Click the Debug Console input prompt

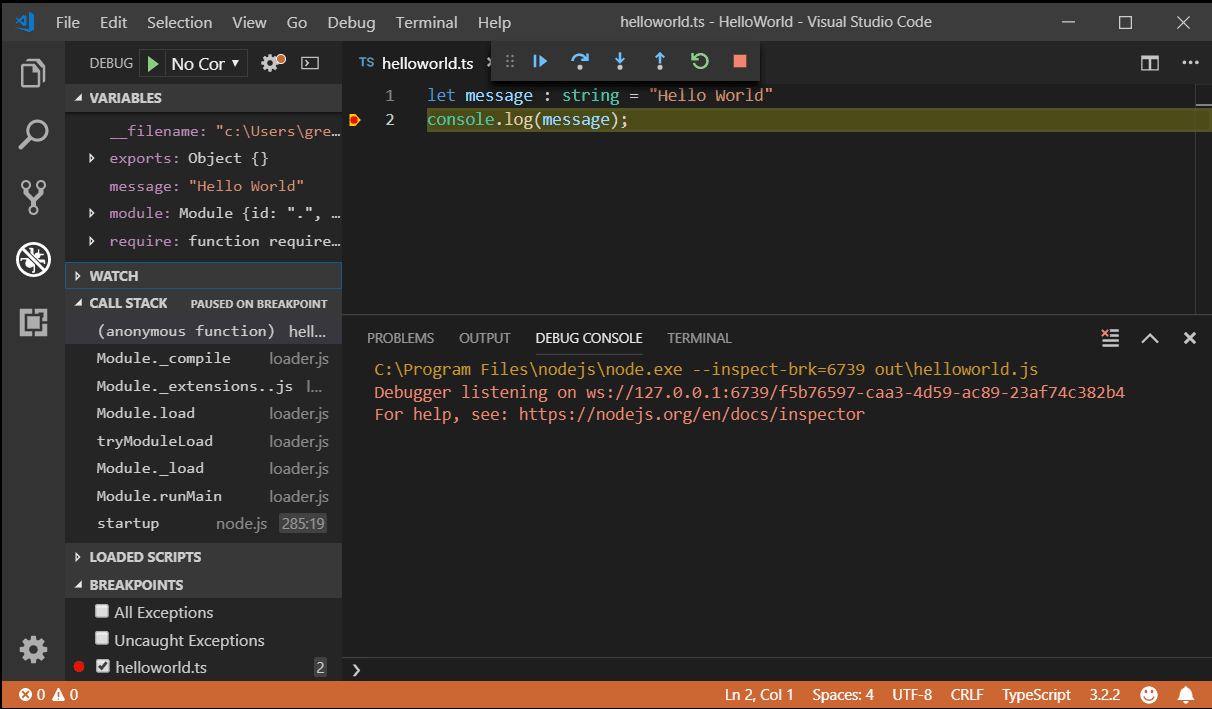(500, 667)
